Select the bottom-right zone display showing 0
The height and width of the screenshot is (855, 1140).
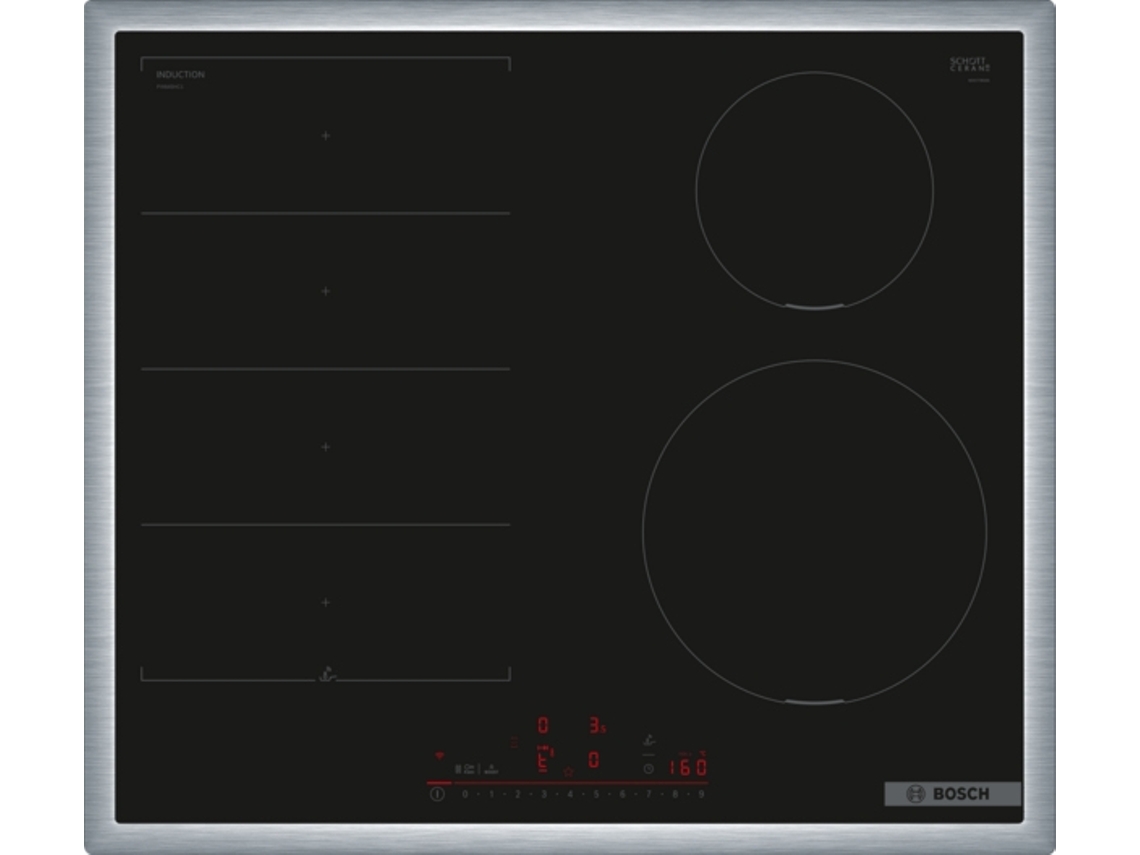tap(594, 760)
